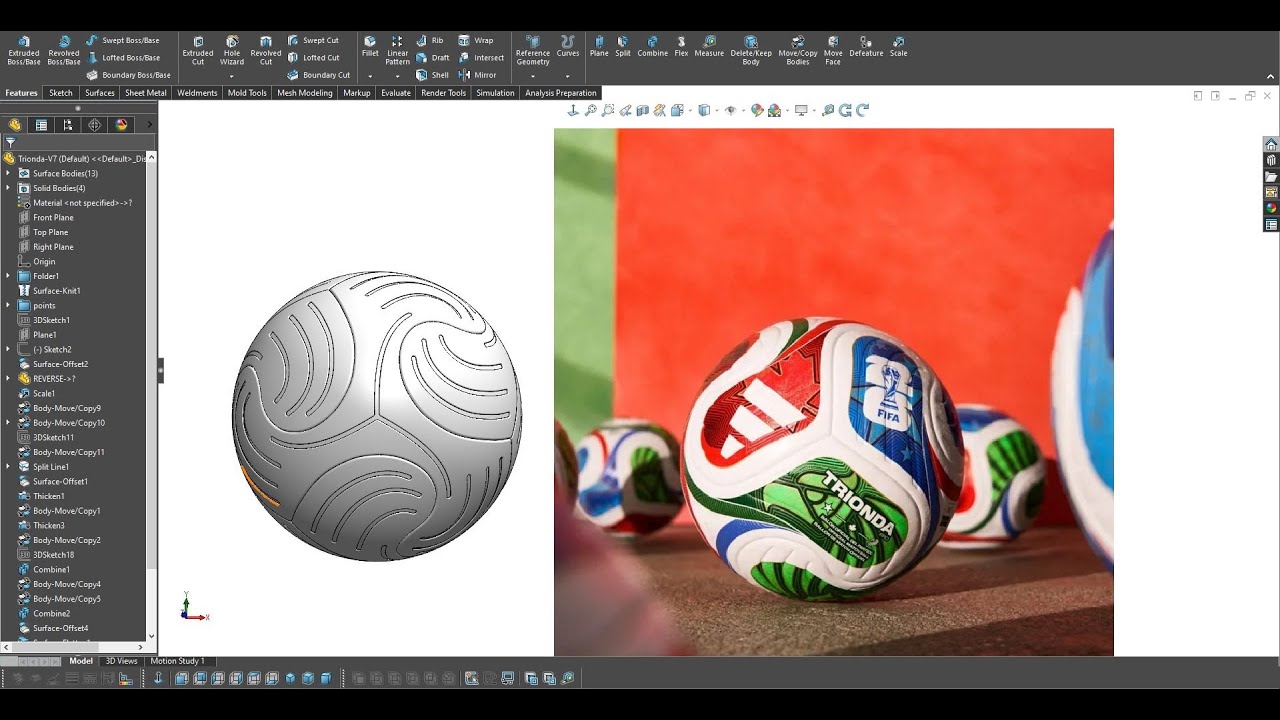Image resolution: width=1280 pixels, height=720 pixels.
Task: Open the ConfigurationManager tab icon
Action: click(x=68, y=125)
